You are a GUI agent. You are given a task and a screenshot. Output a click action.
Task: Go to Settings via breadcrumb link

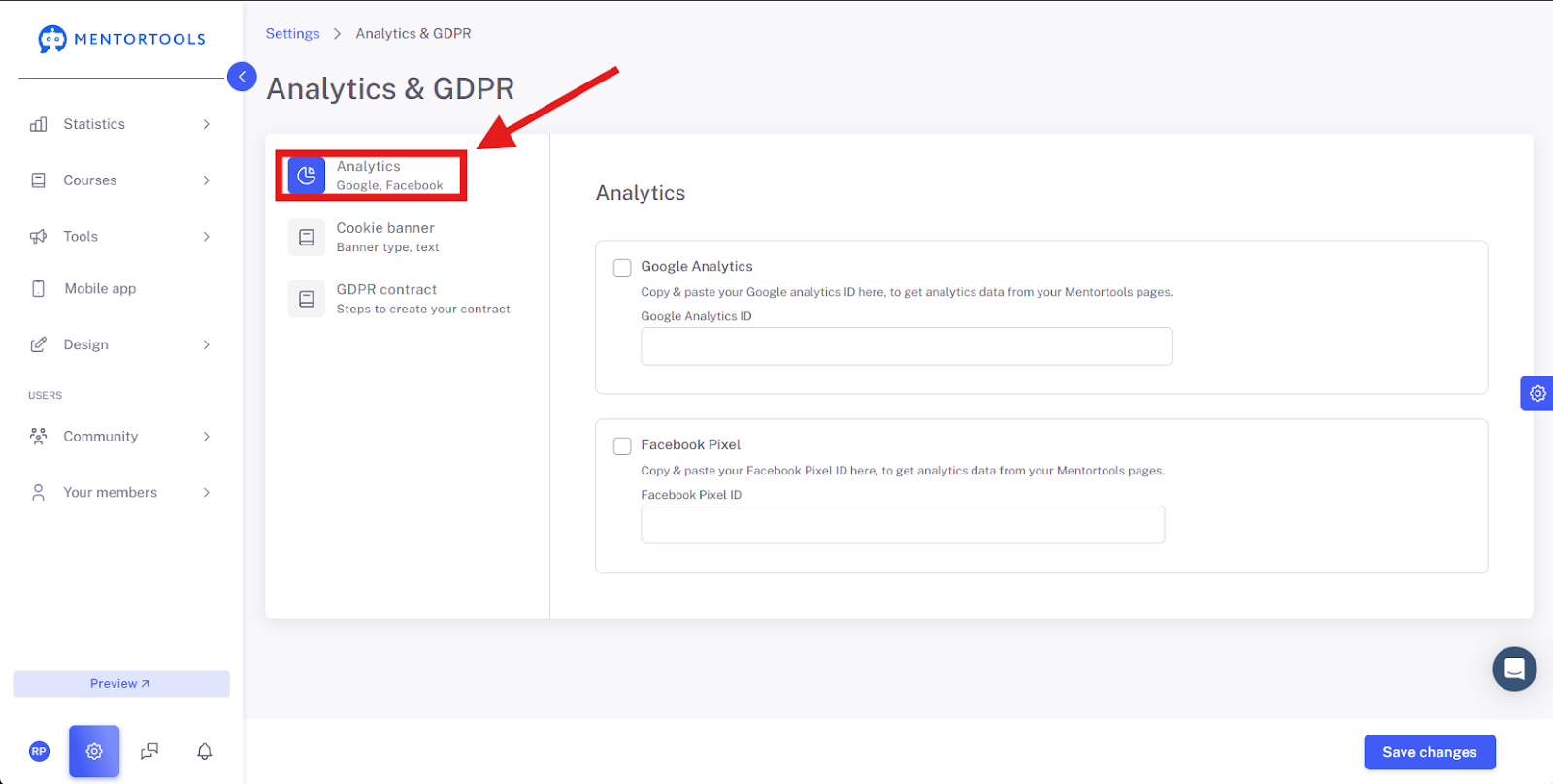292,33
